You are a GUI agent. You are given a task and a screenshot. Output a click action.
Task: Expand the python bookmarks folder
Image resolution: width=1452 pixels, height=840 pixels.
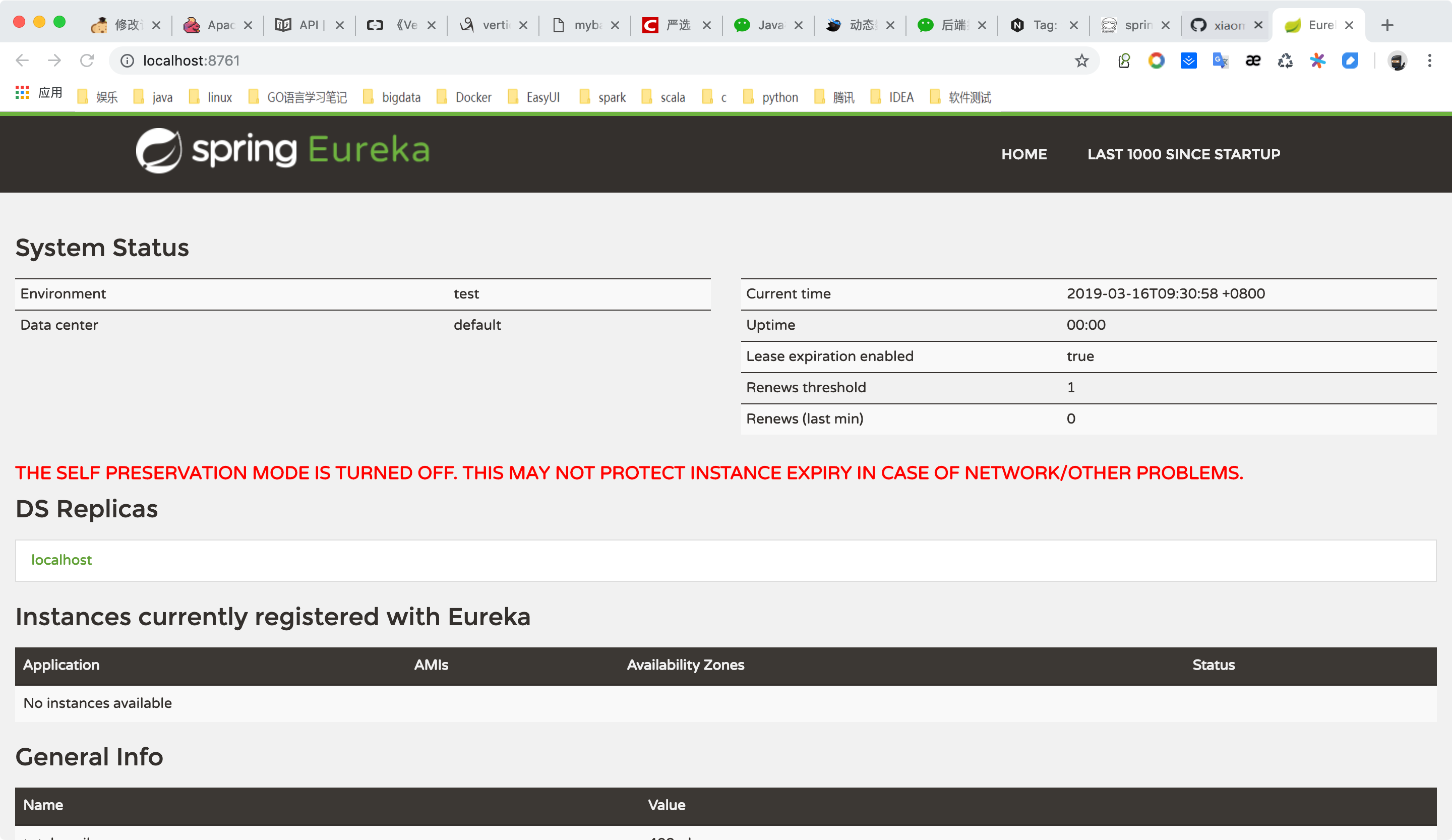pyautogui.click(x=771, y=97)
